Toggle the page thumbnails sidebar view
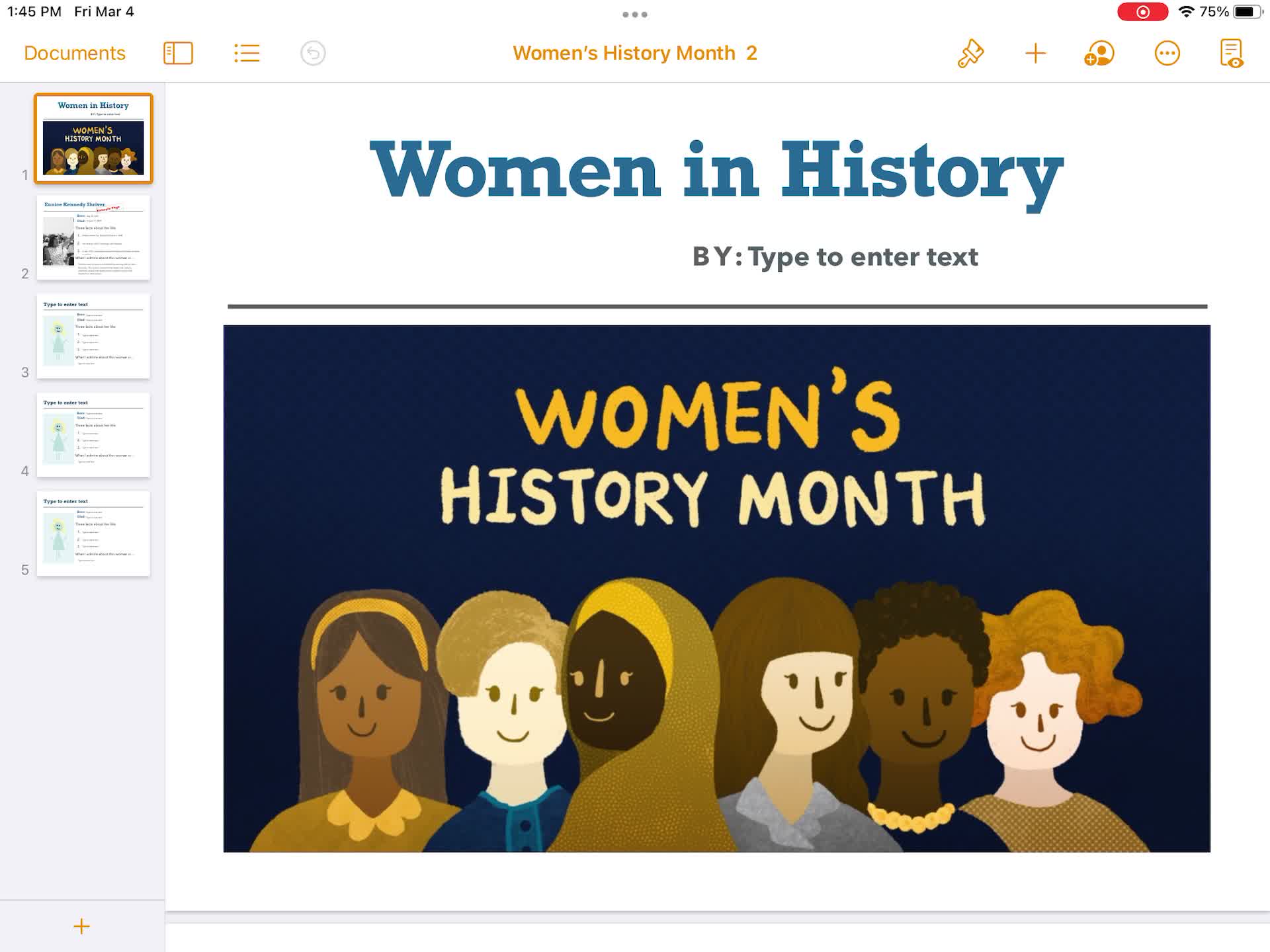The image size is (1270, 952). click(178, 53)
